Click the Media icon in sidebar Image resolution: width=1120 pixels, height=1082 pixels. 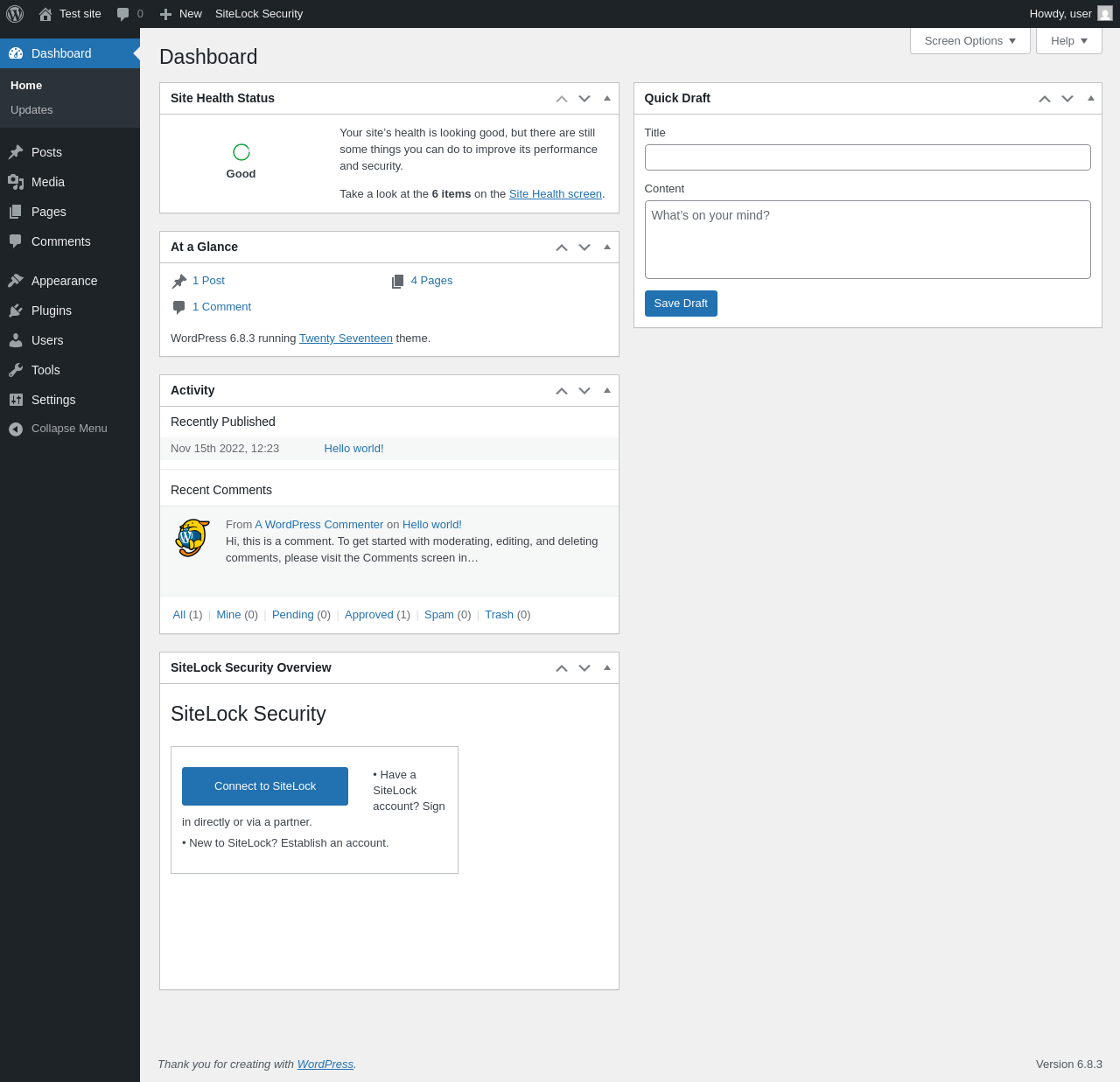coord(16,182)
